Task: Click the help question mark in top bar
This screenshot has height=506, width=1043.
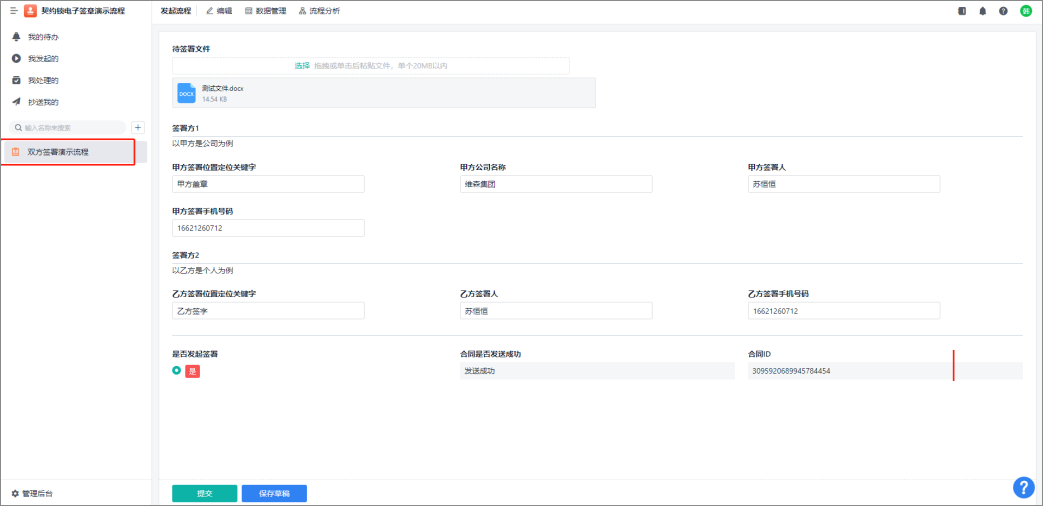Action: pos(1003,11)
